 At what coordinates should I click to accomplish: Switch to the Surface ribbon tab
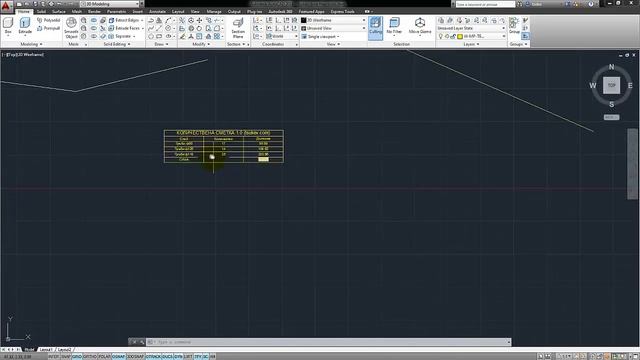[59, 11]
